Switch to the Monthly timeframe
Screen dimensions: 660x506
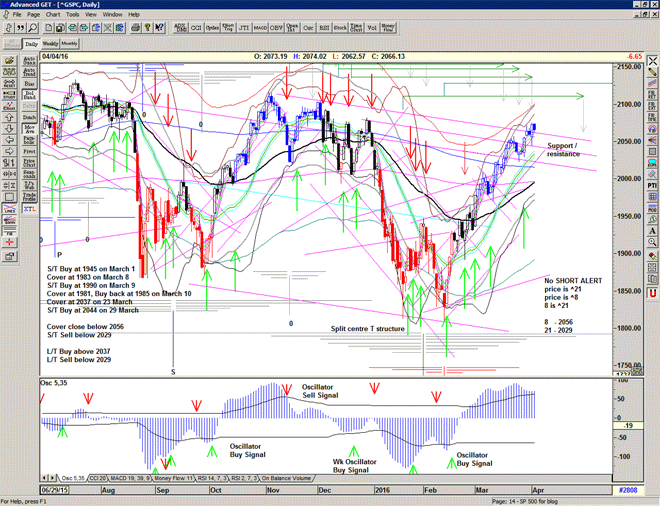70,45
